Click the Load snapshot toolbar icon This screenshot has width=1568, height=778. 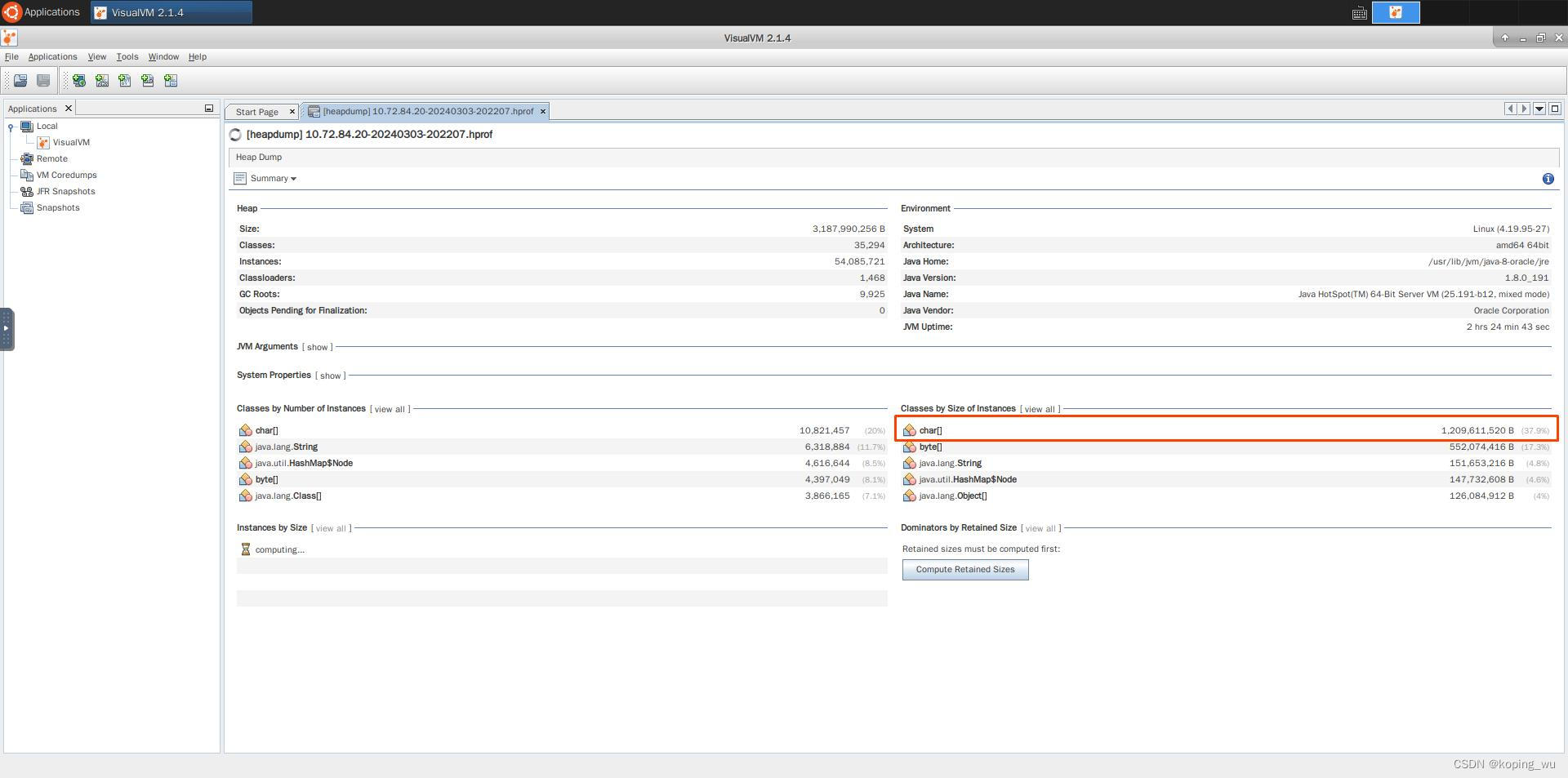tap(20, 80)
